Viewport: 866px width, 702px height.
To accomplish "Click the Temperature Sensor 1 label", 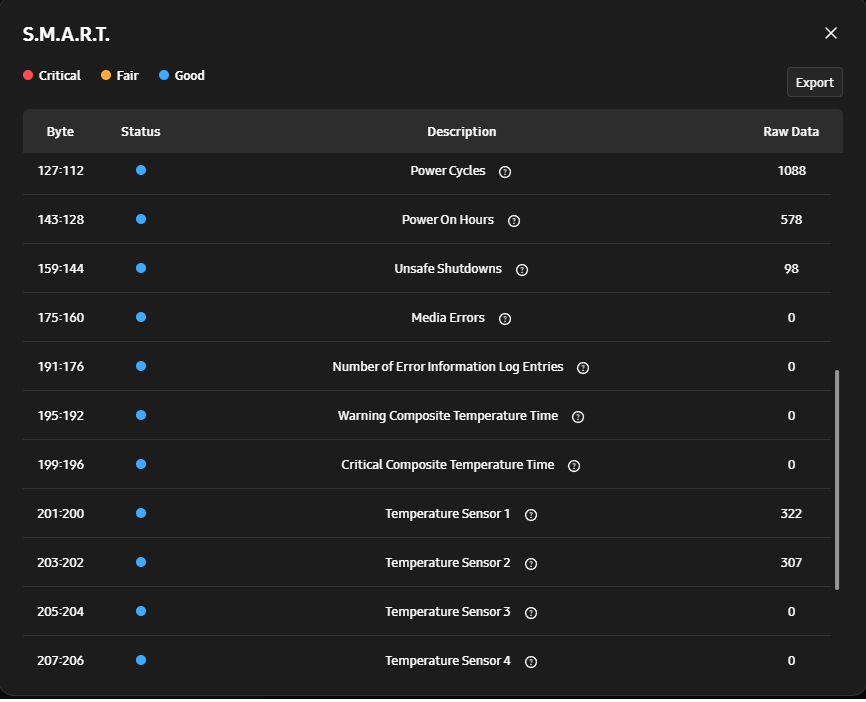I will [448, 514].
